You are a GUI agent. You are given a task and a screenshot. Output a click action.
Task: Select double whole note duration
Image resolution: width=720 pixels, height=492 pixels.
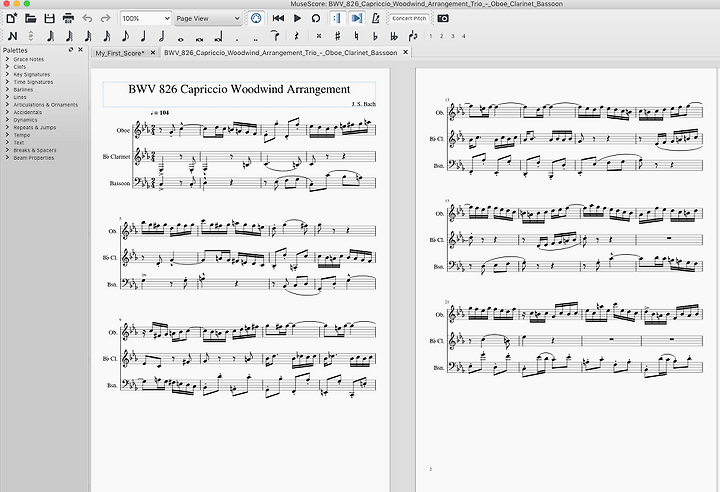click(199, 39)
